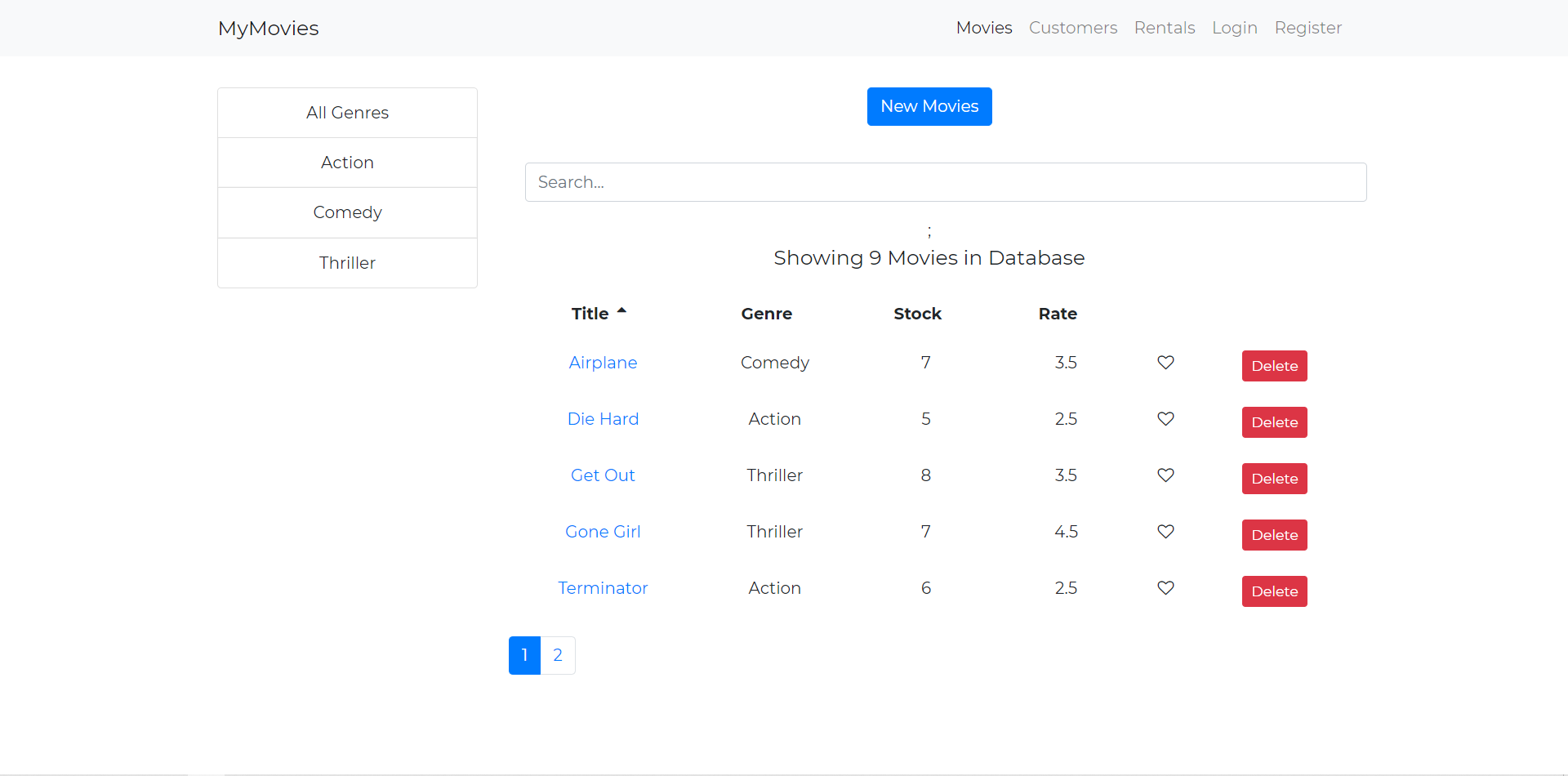Focus the Search movies input field
Screen dimensions: 1568x776
945,182
